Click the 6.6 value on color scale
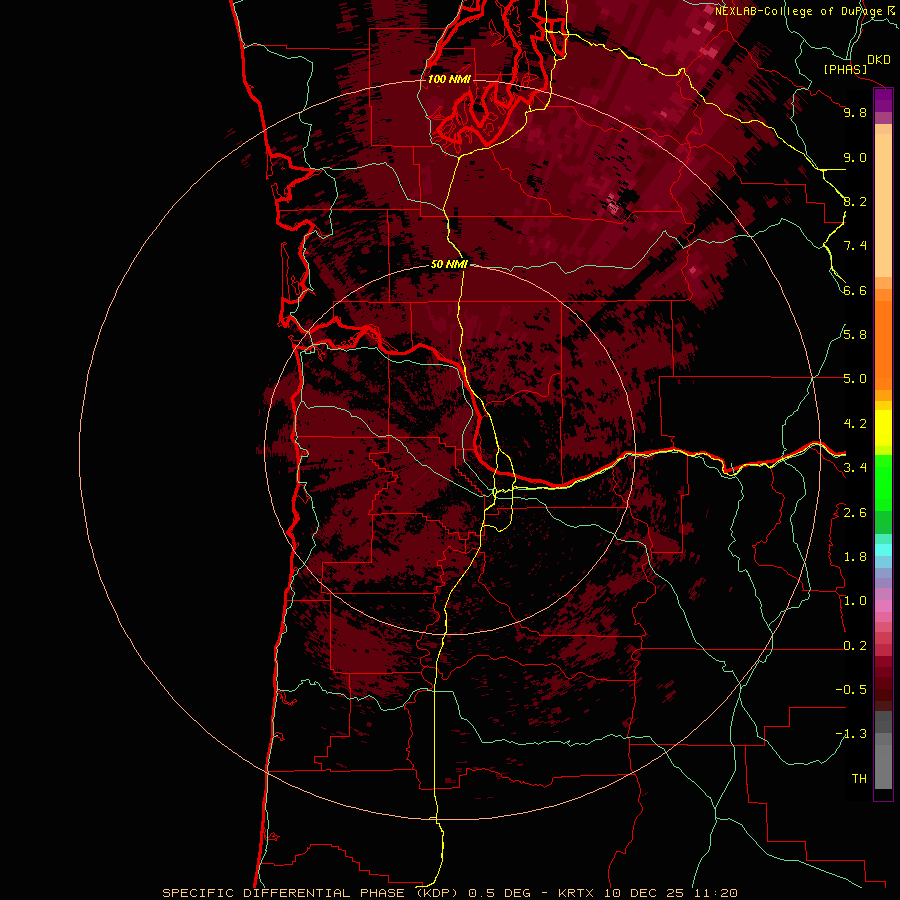 click(855, 290)
